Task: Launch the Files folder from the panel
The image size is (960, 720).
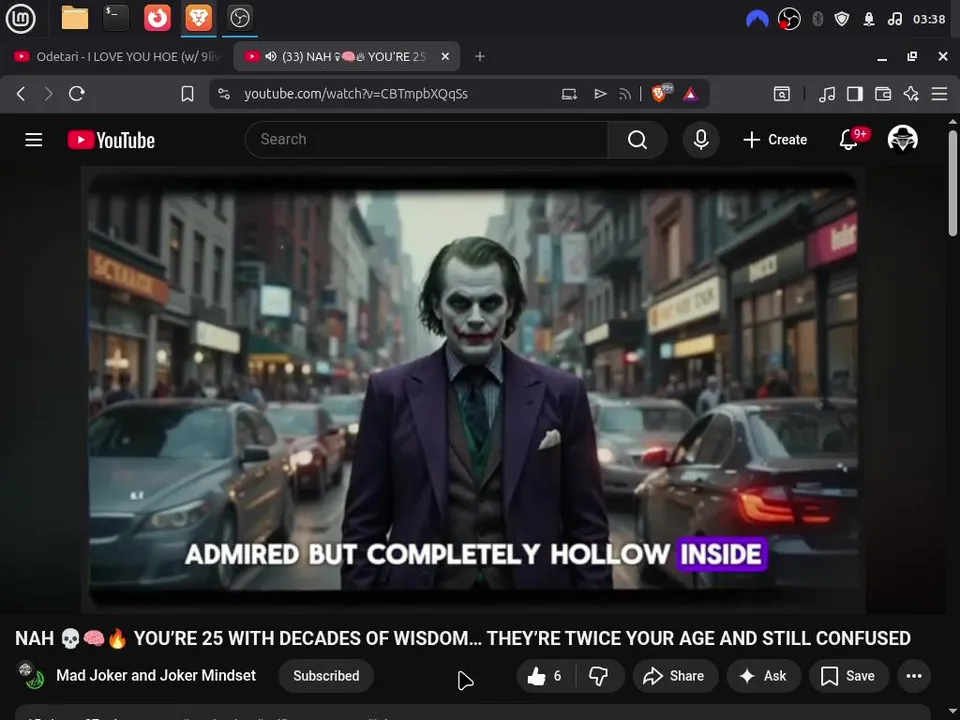Action: [75, 18]
